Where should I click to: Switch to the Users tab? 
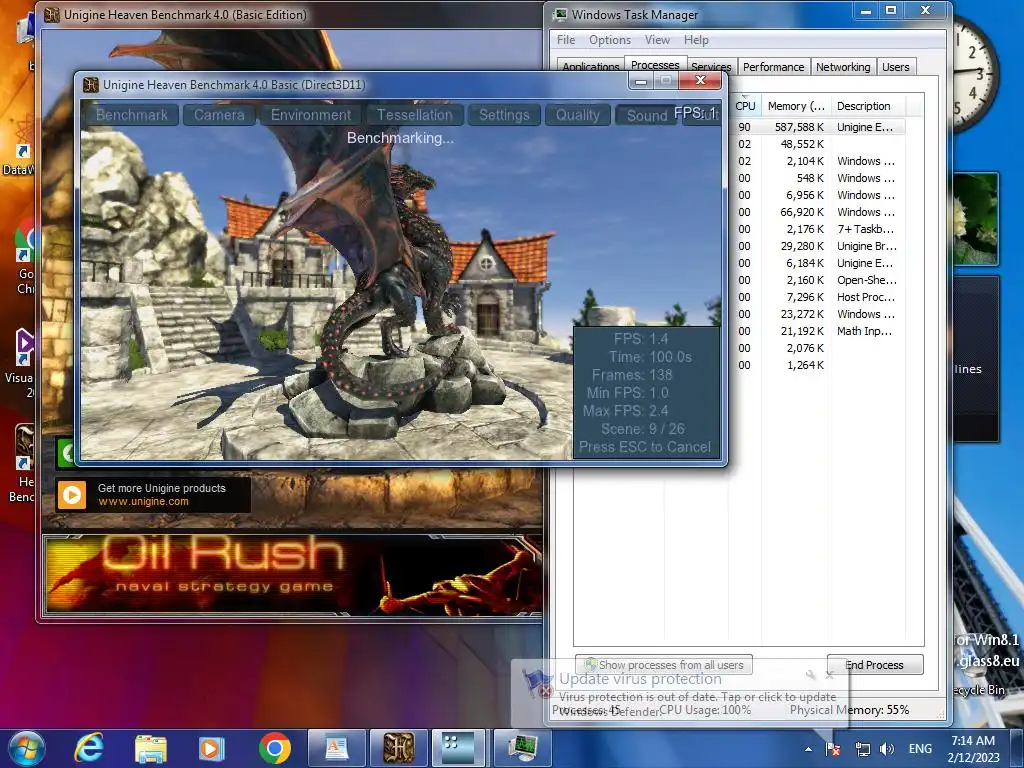[895, 67]
